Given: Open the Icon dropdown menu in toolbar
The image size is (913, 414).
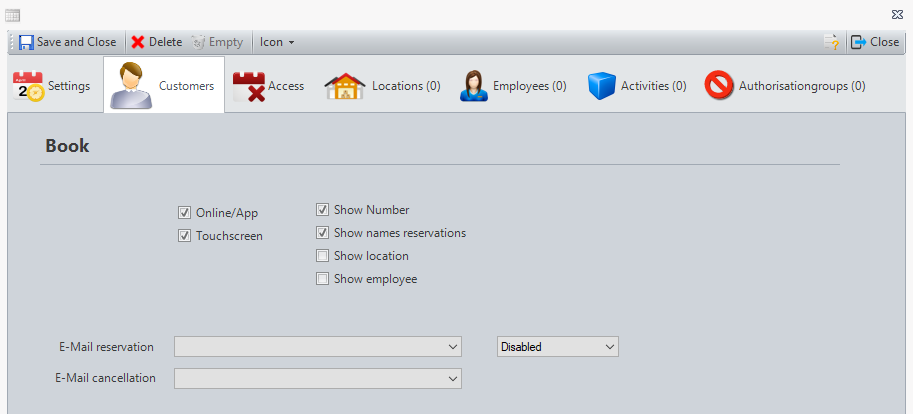Looking at the screenshot, I should point(277,42).
